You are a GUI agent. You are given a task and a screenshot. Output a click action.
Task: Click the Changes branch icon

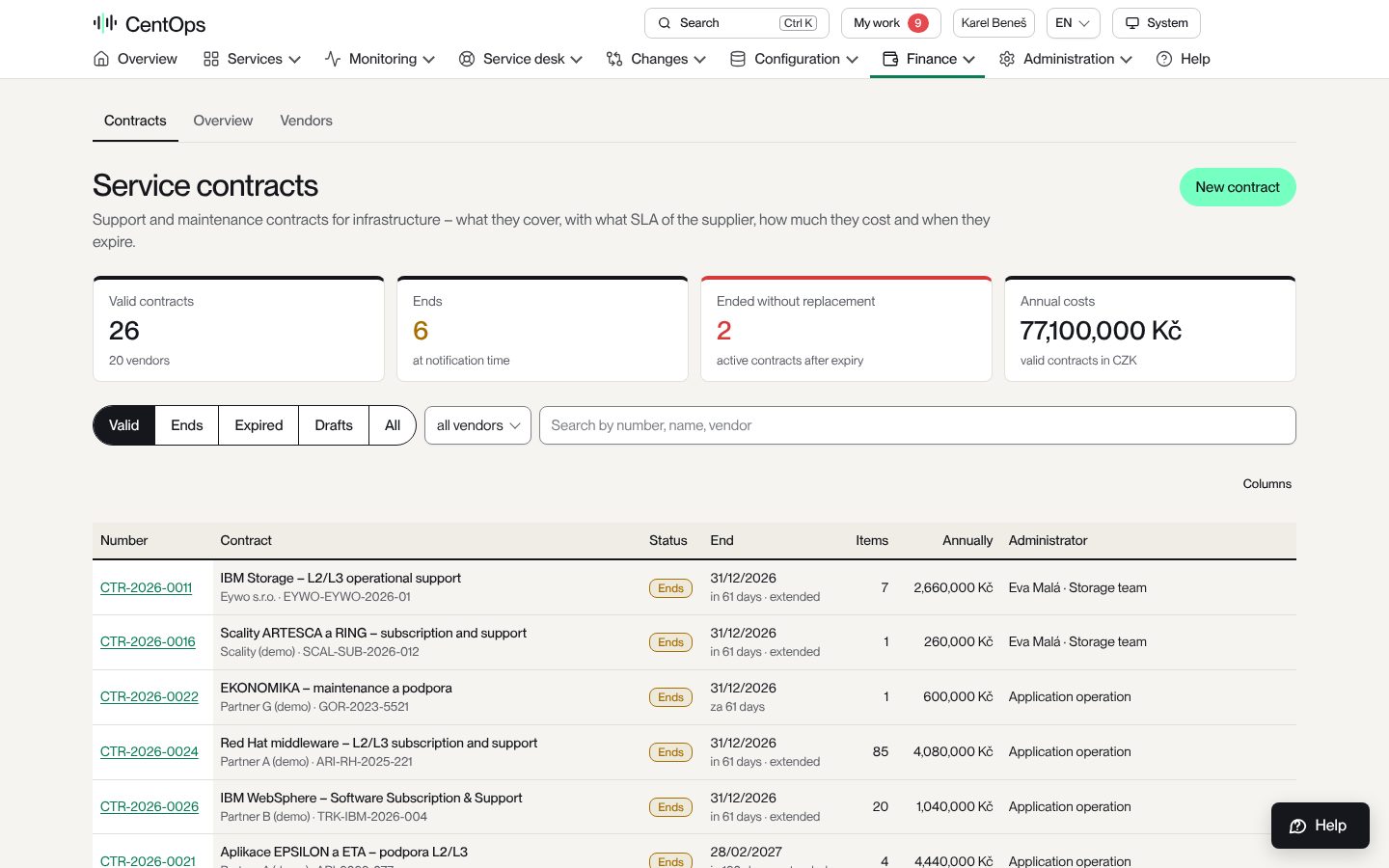tap(614, 59)
